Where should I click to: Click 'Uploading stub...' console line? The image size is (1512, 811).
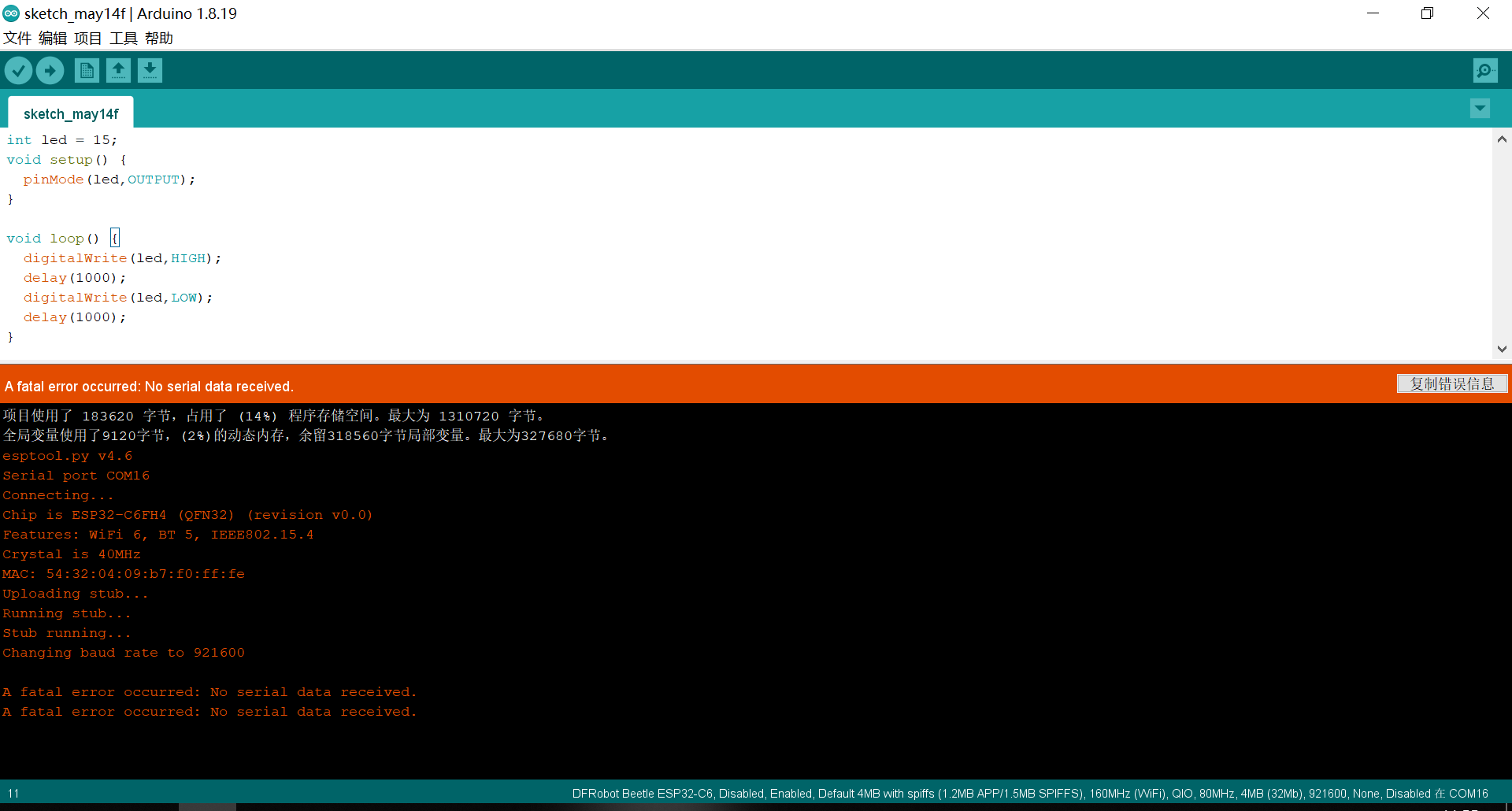[x=76, y=594]
